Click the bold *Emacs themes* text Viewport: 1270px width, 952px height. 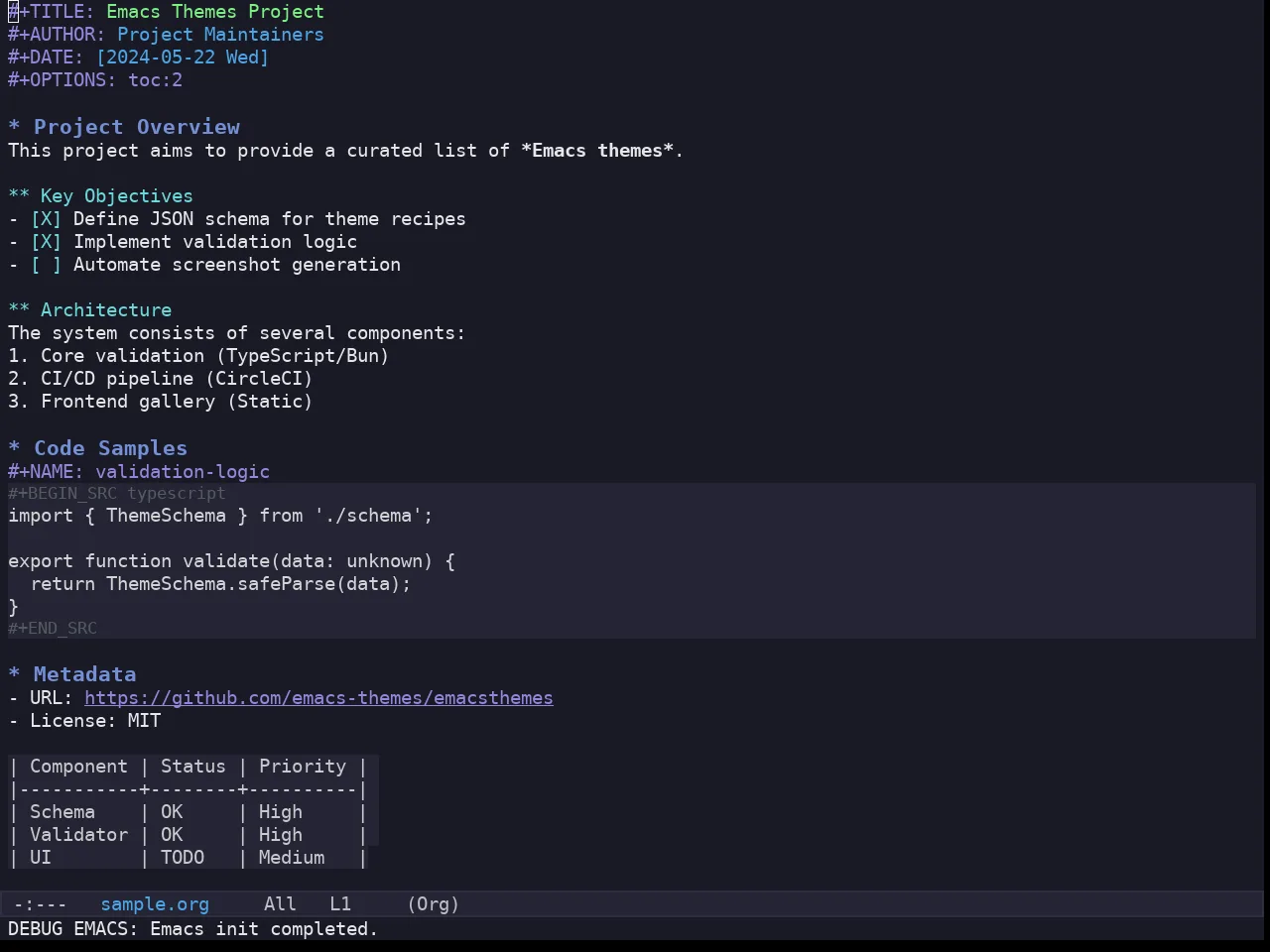point(597,151)
